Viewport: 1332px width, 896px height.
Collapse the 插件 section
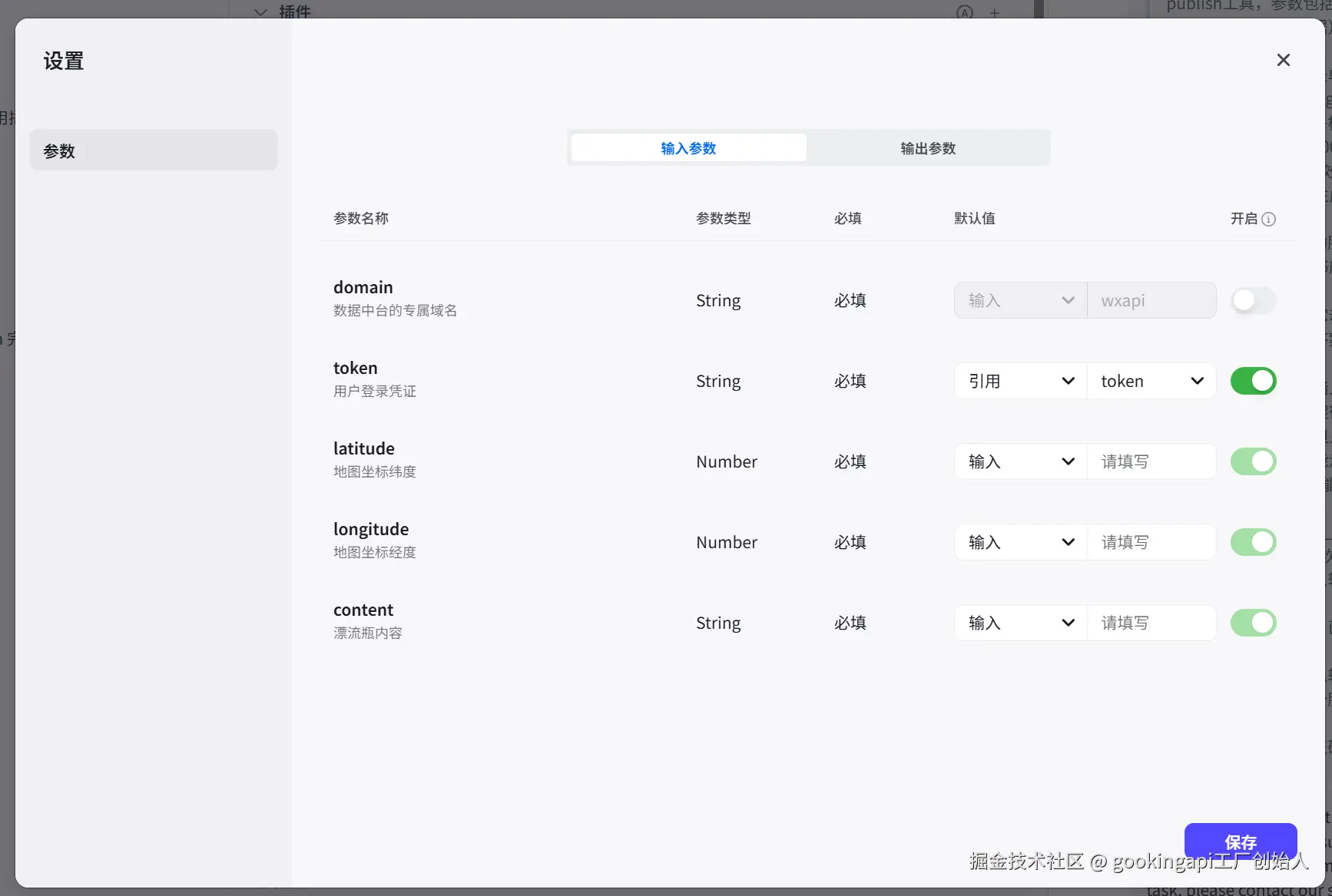(x=260, y=12)
